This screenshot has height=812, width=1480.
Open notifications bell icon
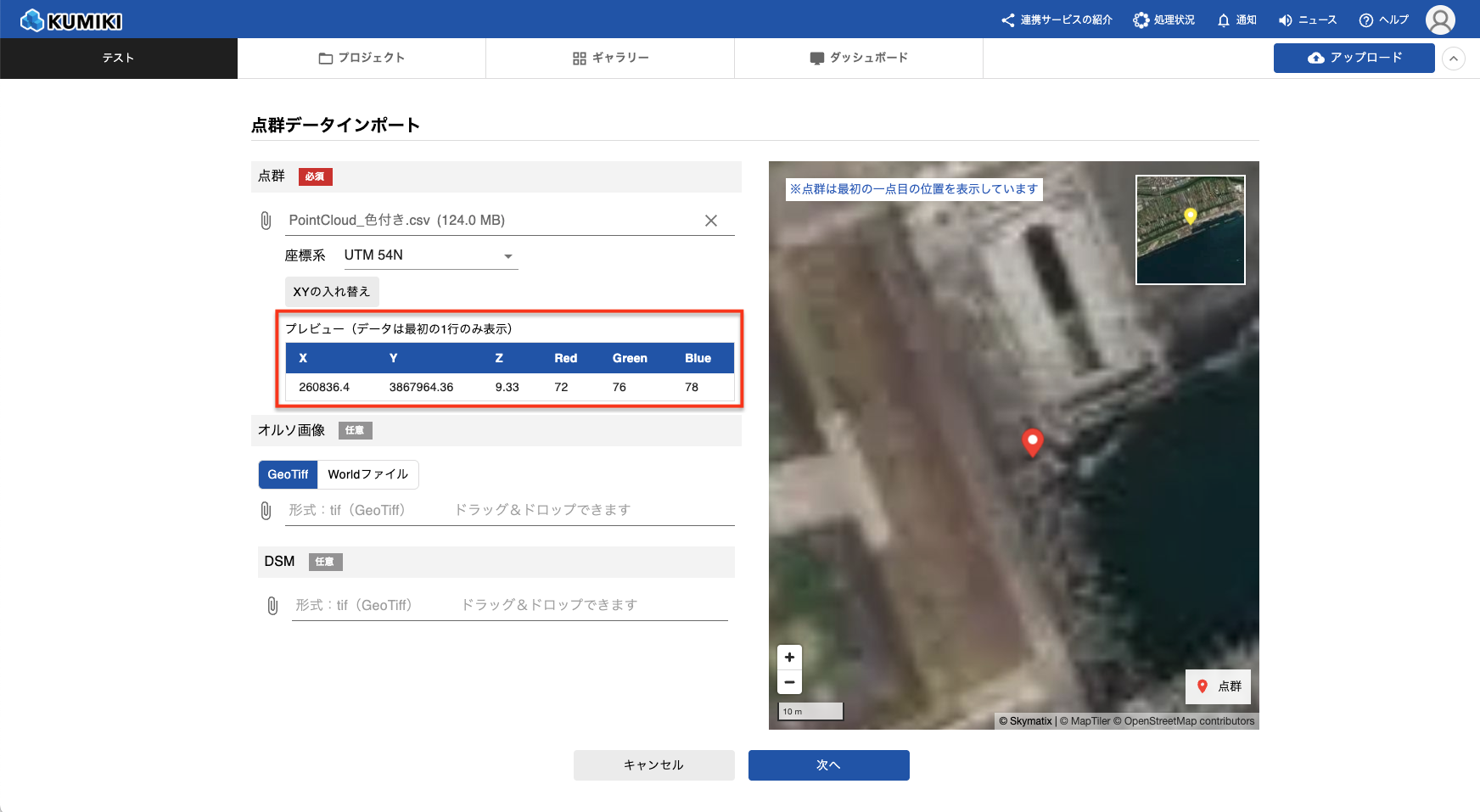(1223, 20)
